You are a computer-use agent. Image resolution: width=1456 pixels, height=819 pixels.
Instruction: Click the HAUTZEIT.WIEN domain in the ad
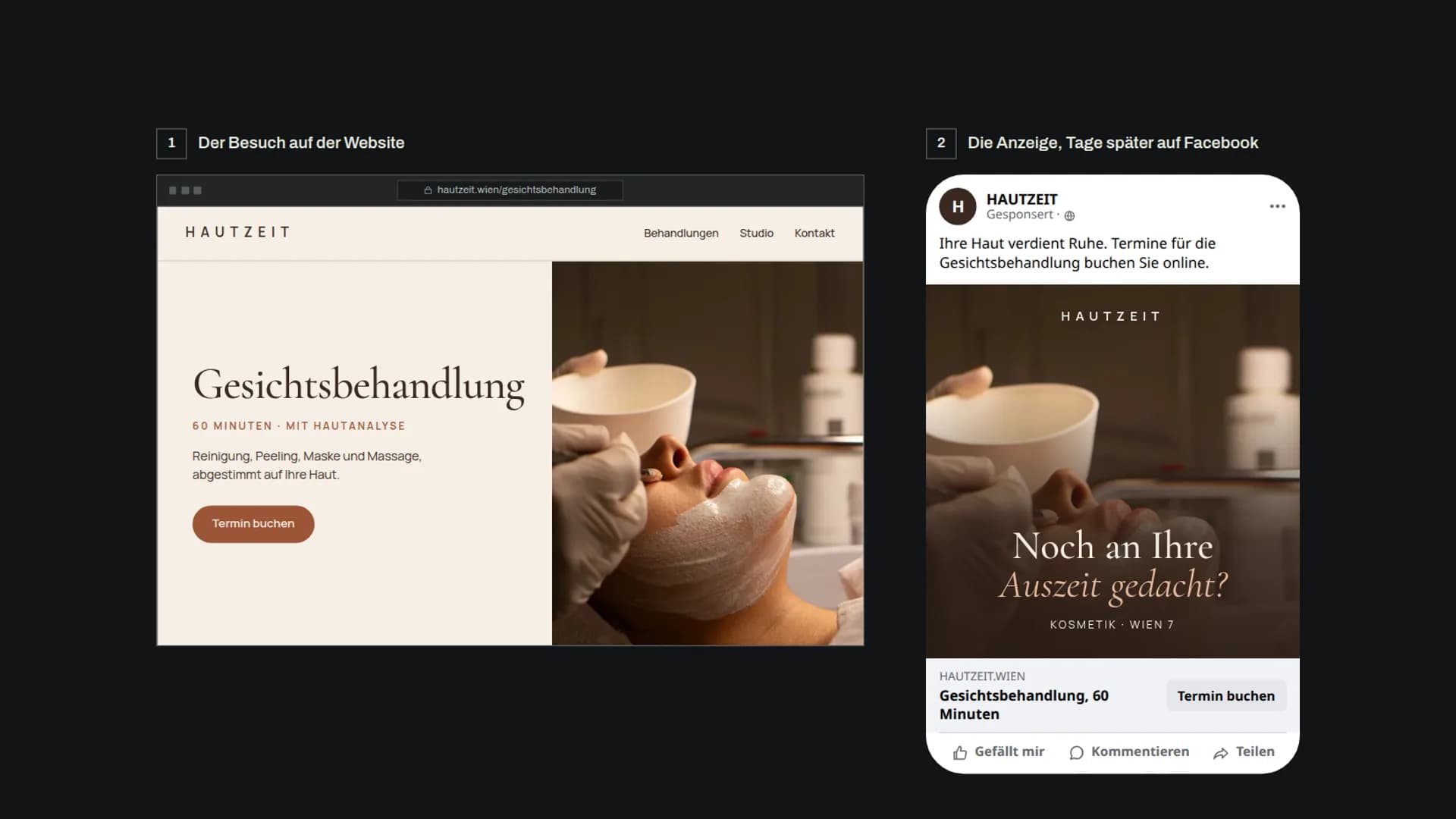(x=982, y=676)
